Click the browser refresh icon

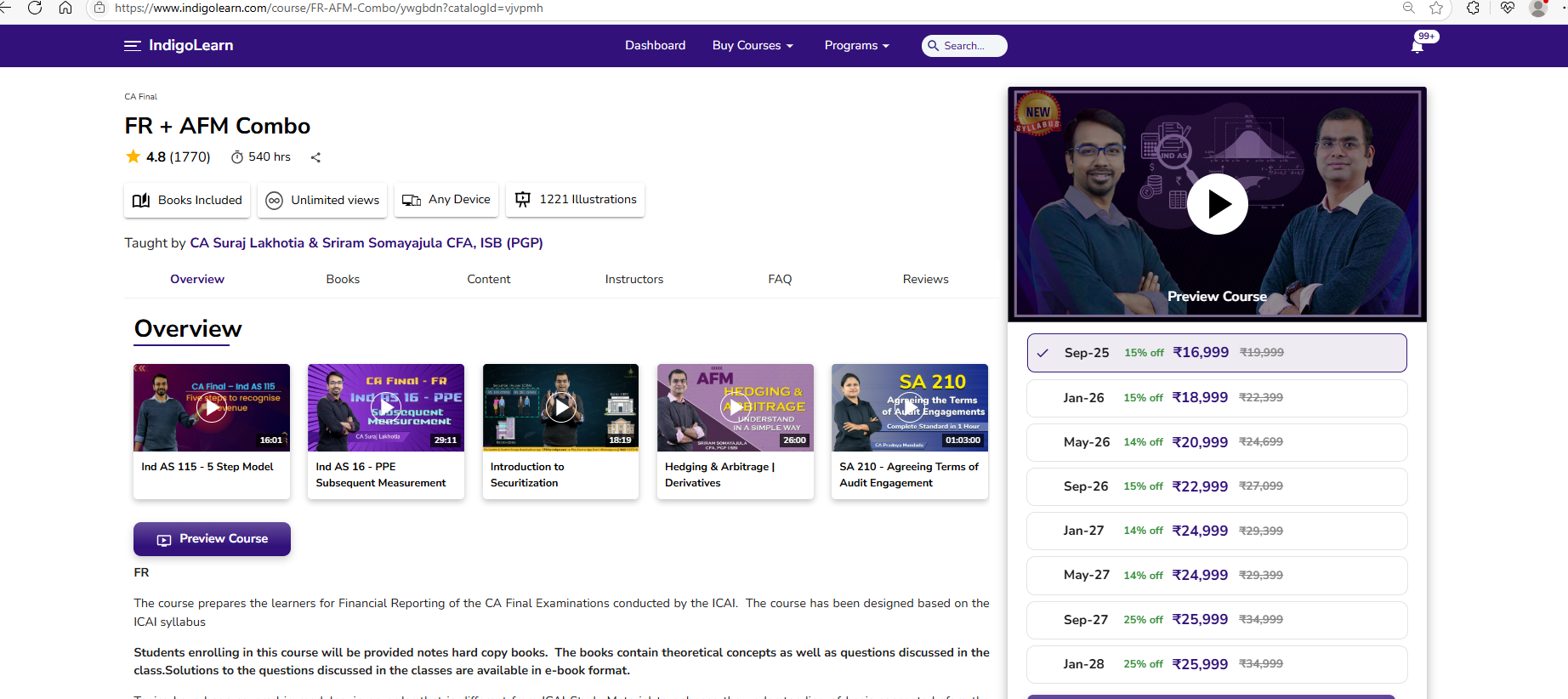click(35, 8)
